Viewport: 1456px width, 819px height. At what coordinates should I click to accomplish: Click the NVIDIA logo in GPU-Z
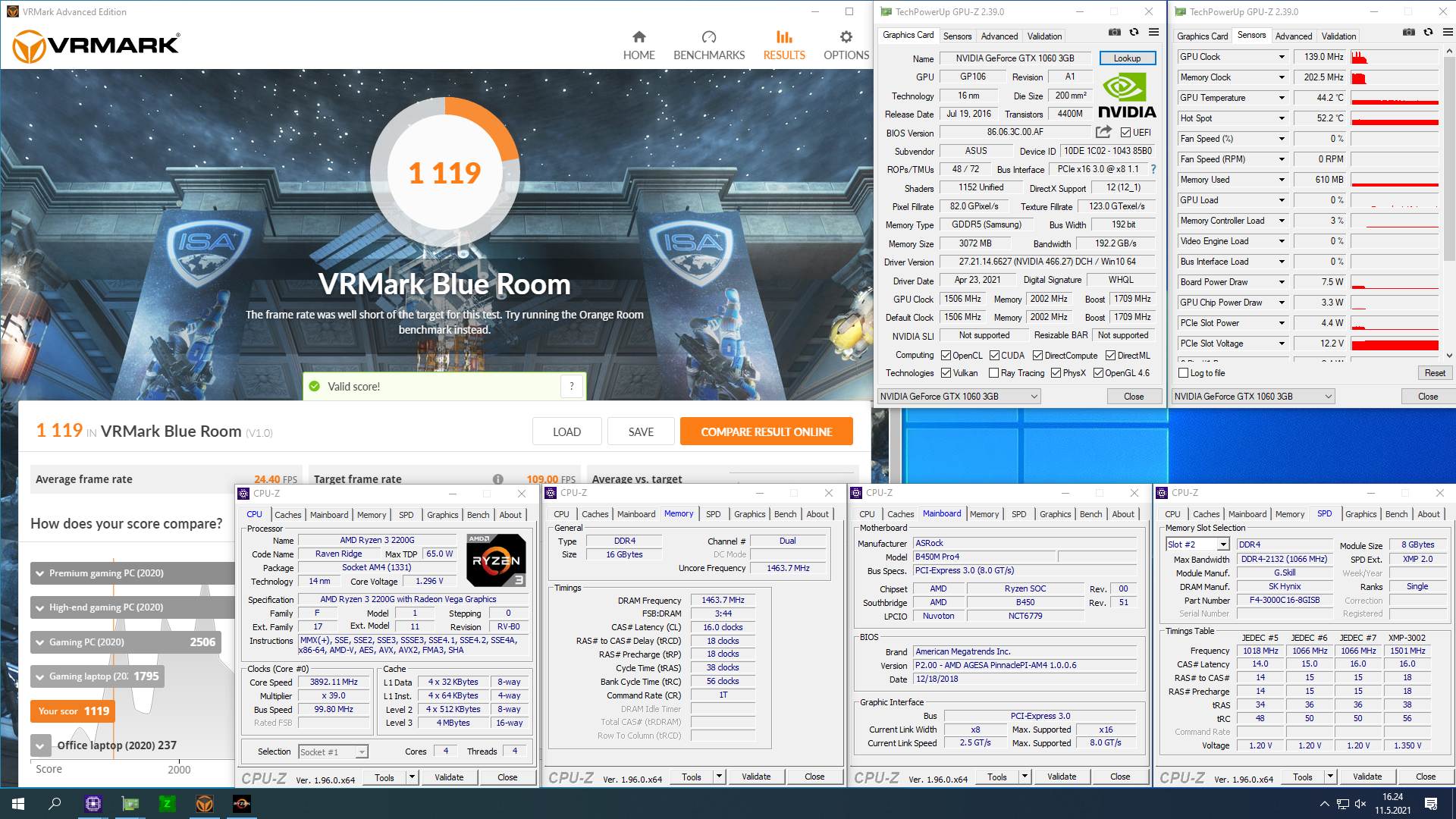[1127, 96]
